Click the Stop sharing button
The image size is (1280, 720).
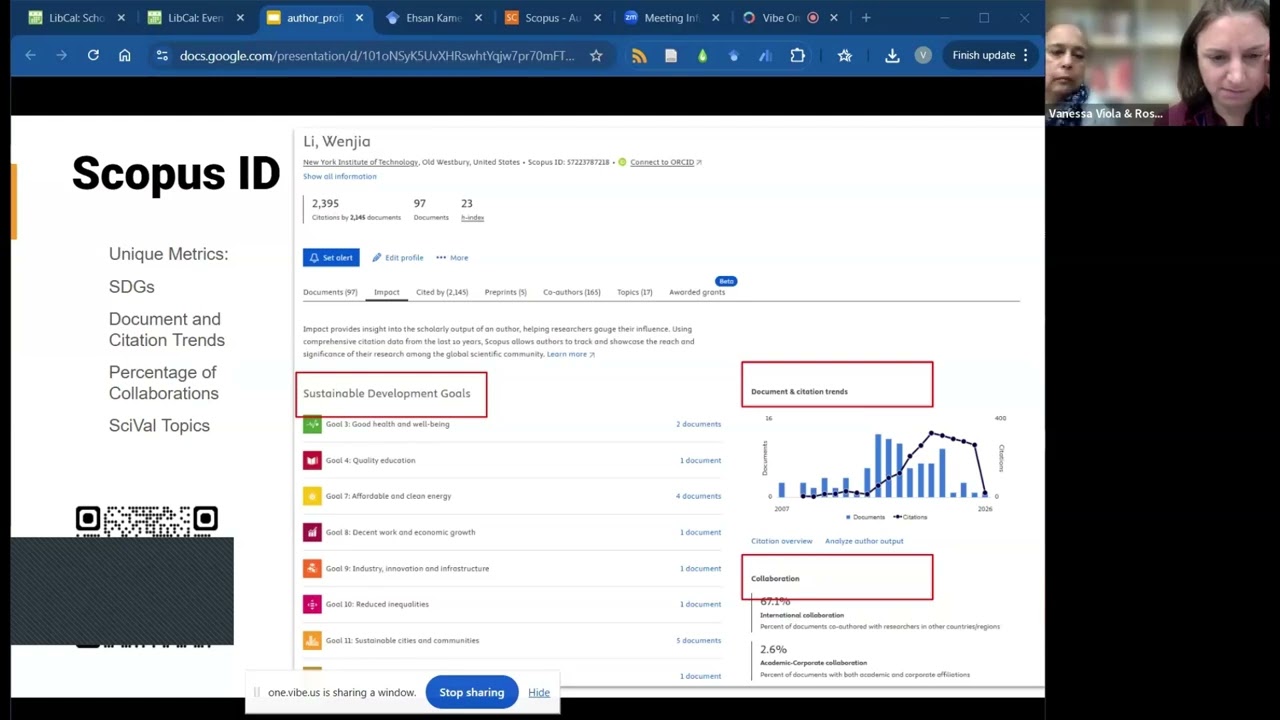pyautogui.click(x=472, y=692)
